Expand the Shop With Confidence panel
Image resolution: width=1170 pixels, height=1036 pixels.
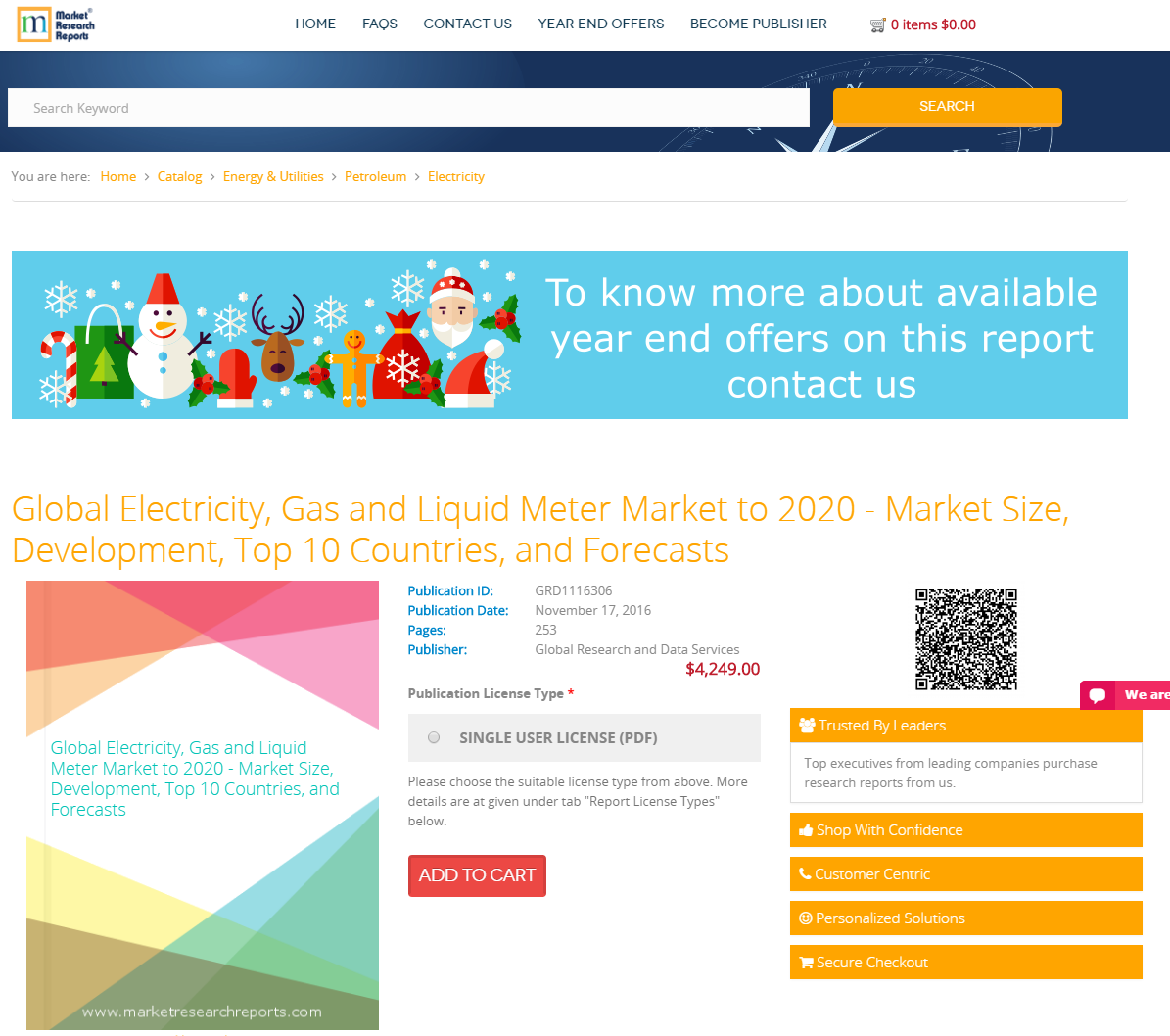tap(964, 830)
